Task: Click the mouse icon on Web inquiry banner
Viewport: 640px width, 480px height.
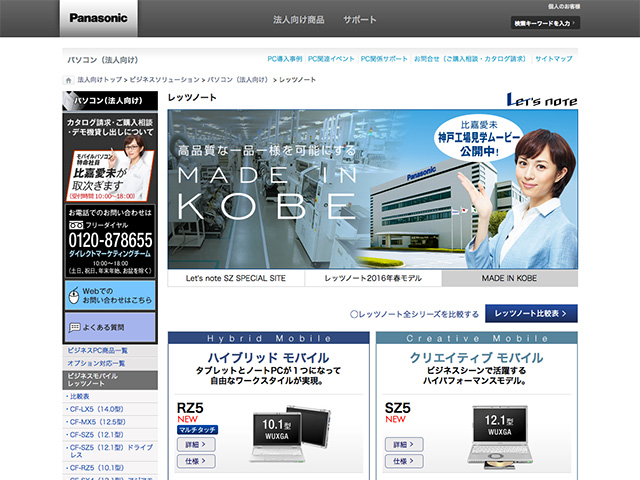Action: (74, 296)
